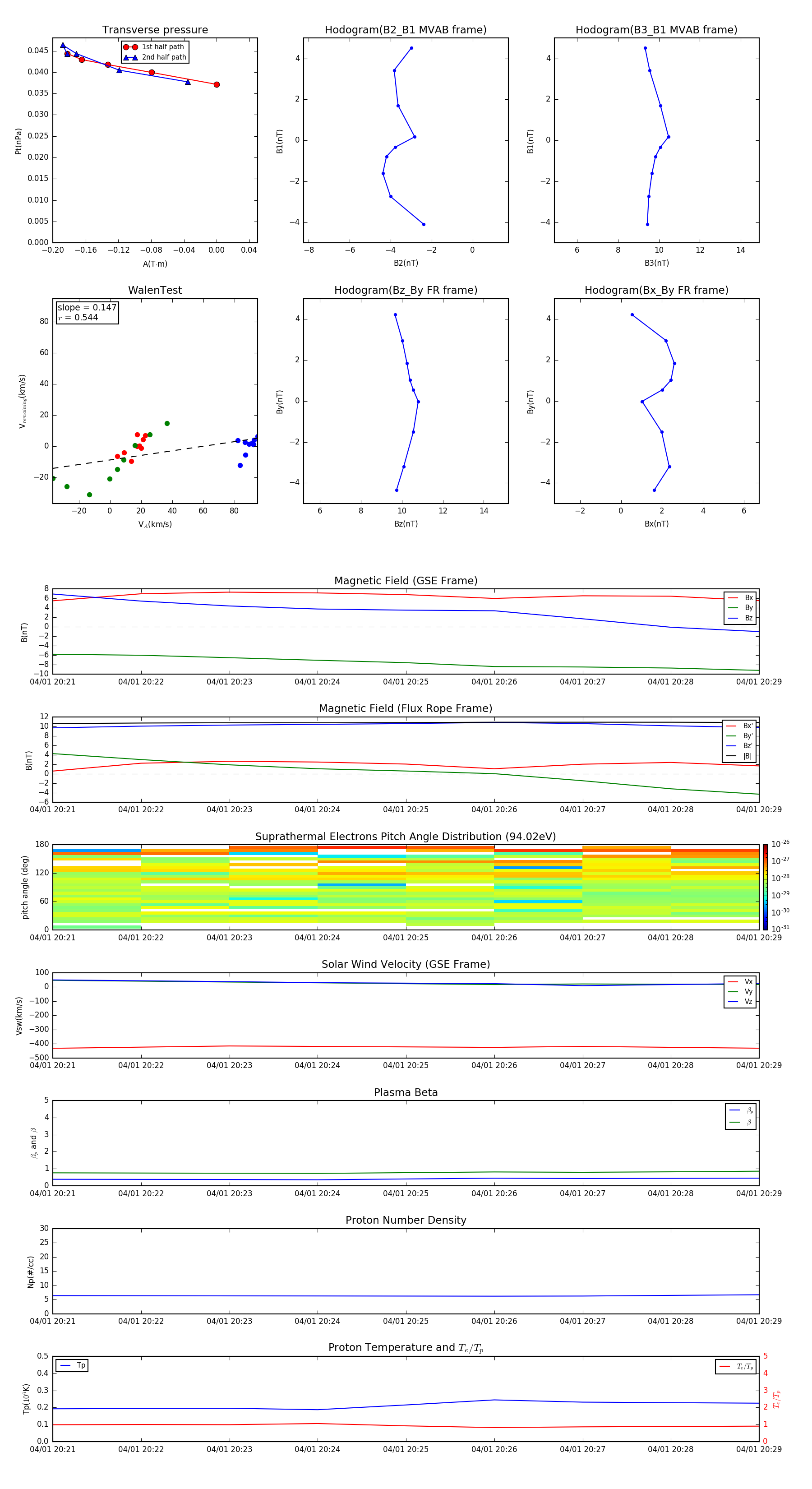Click the 'Magnetic Field (GSE Frame)' title

(x=406, y=581)
